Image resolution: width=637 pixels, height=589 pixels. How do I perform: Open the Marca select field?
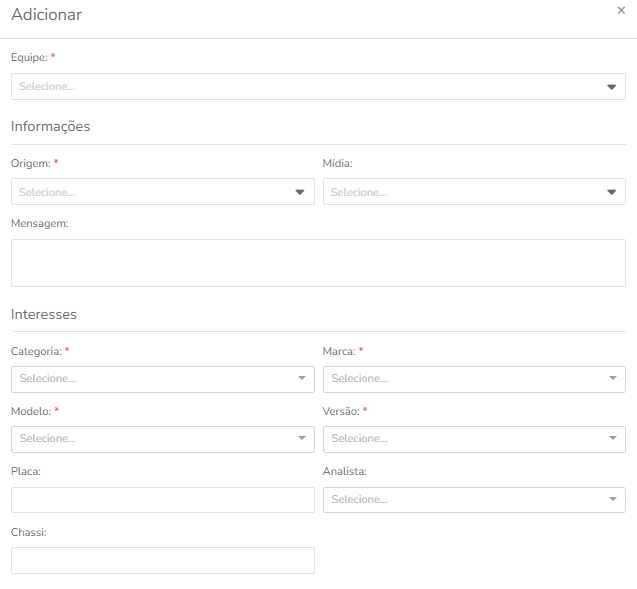474,379
